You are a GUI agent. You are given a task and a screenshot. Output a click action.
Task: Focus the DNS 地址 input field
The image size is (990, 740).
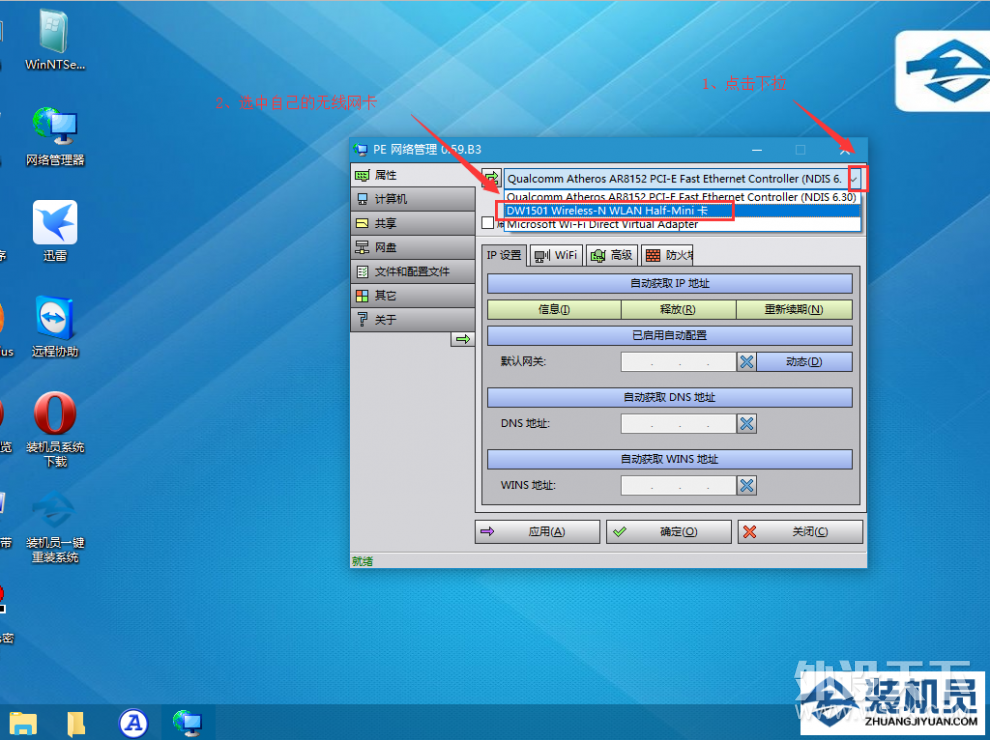click(679, 424)
